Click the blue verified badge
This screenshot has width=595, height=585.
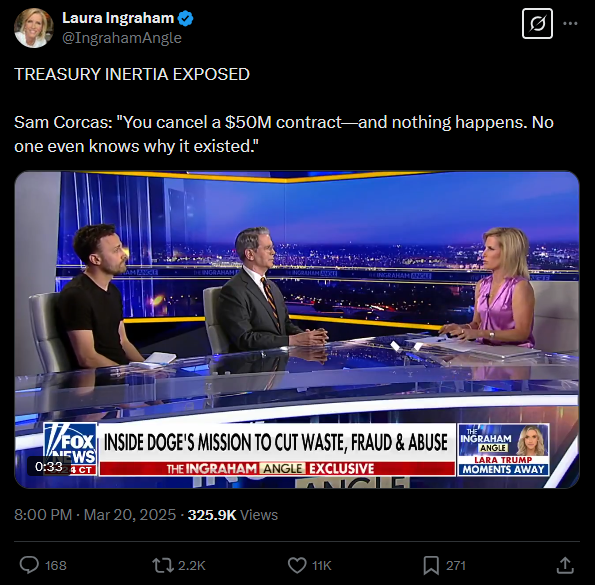pyautogui.click(x=186, y=18)
